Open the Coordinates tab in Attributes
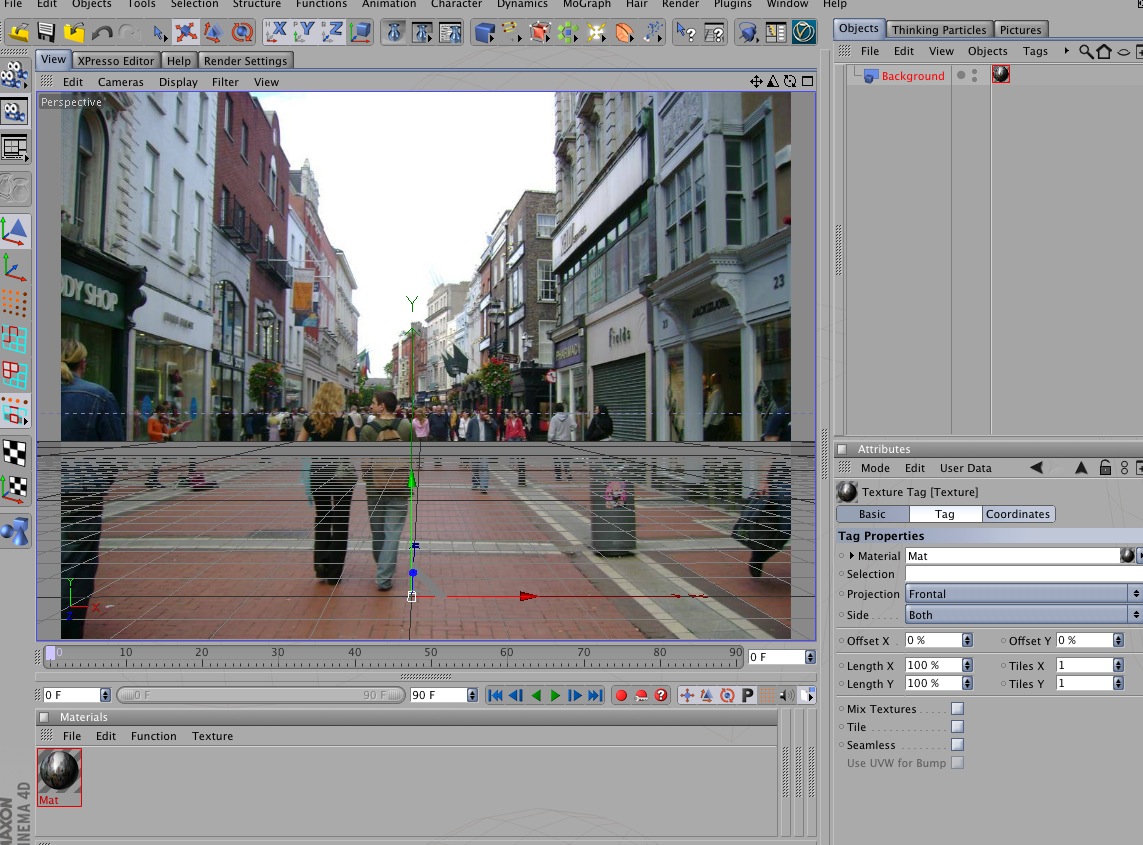Viewport: 1143px width, 845px height. point(1017,514)
